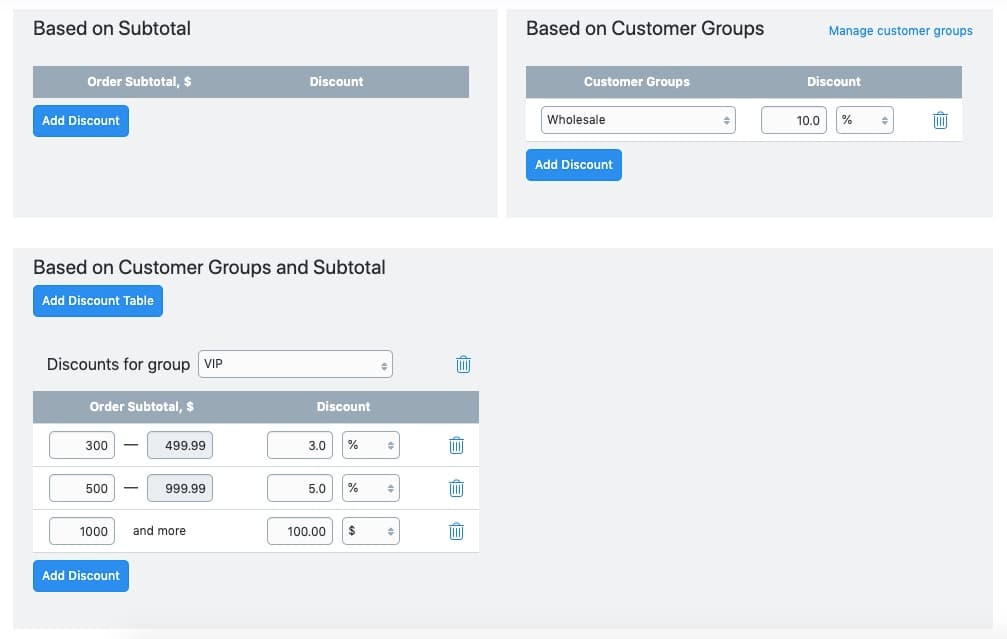
Task: Open the Wholesale customer group dropdown
Action: coord(638,120)
